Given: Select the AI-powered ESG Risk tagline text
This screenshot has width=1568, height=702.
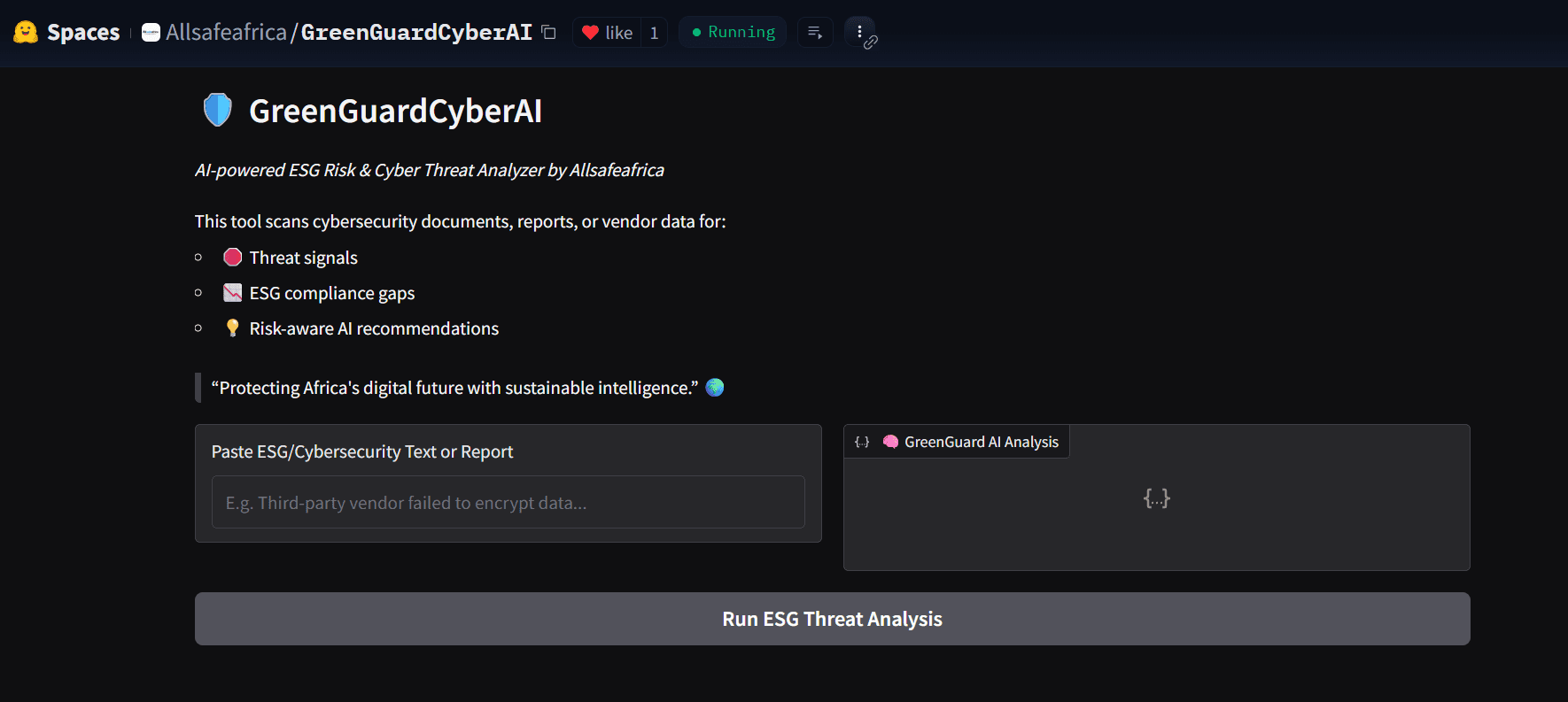Looking at the screenshot, I should pos(430,170).
